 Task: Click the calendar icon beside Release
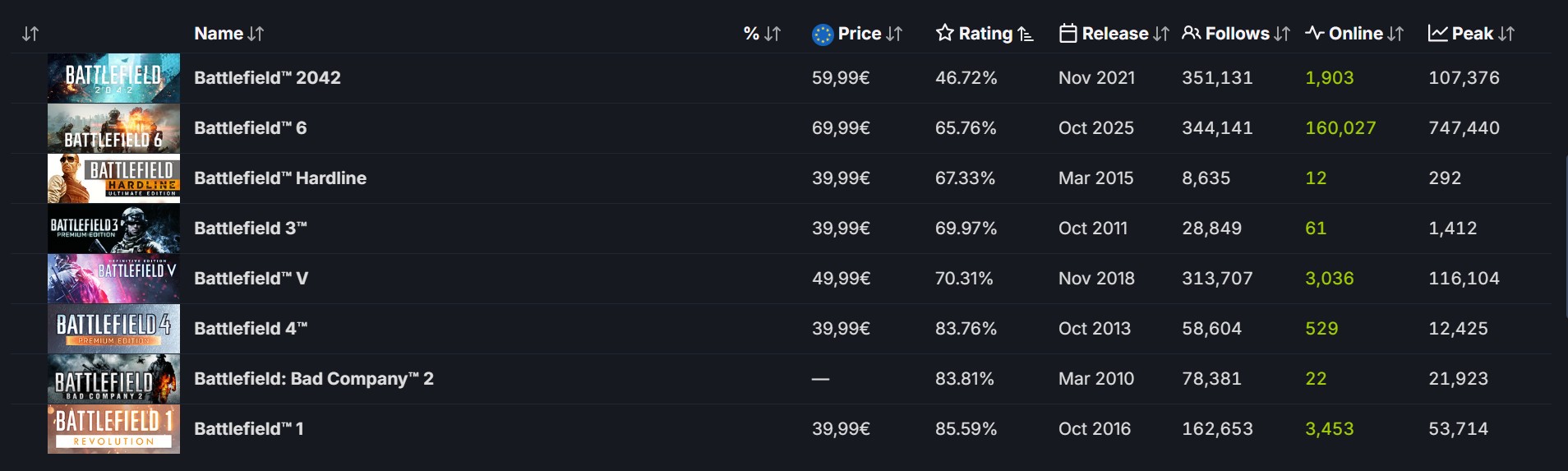pyautogui.click(x=1068, y=34)
